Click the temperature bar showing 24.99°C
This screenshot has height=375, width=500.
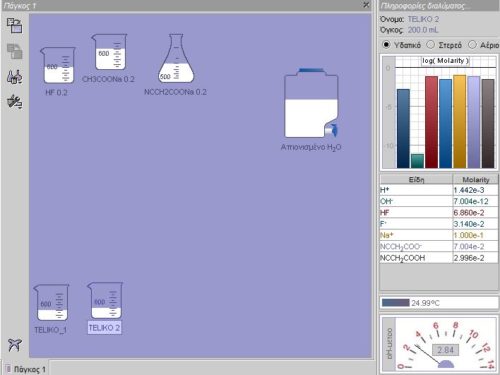click(396, 303)
